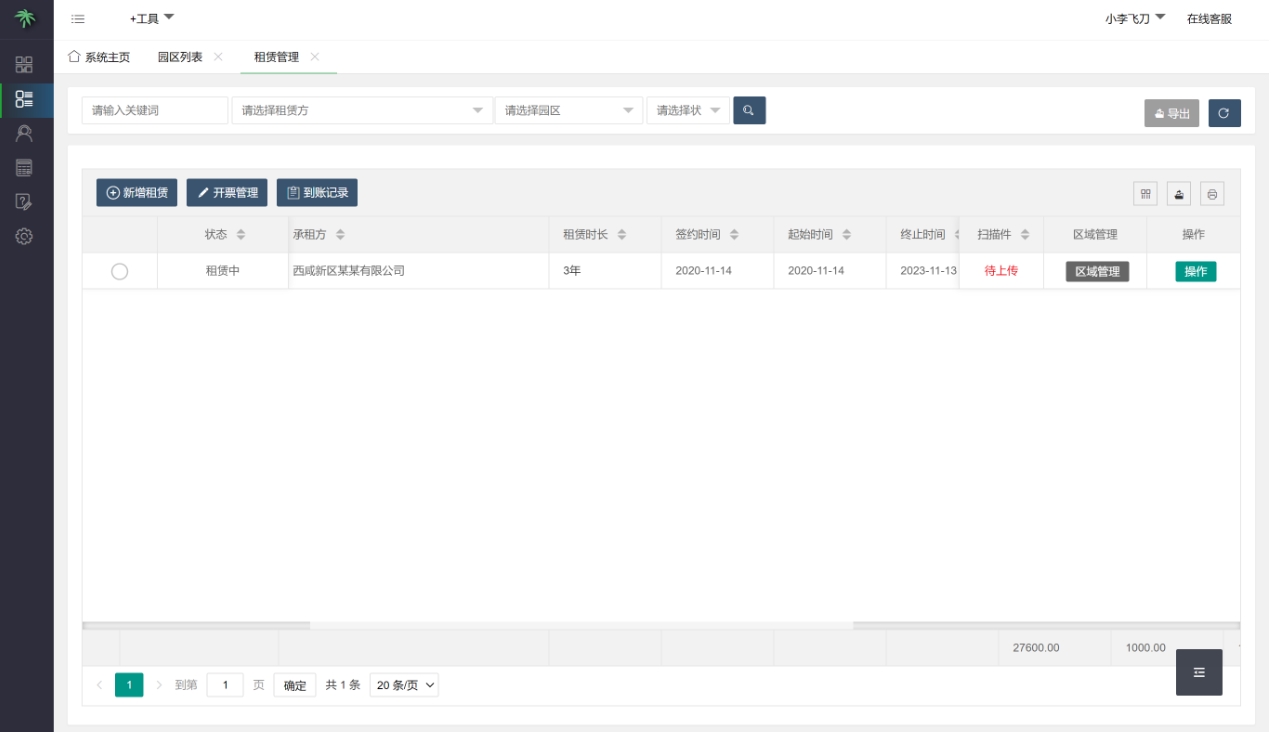The width and height of the screenshot is (1288, 732).
Task: Open the settings gear sidebar icon
Action: point(24,236)
